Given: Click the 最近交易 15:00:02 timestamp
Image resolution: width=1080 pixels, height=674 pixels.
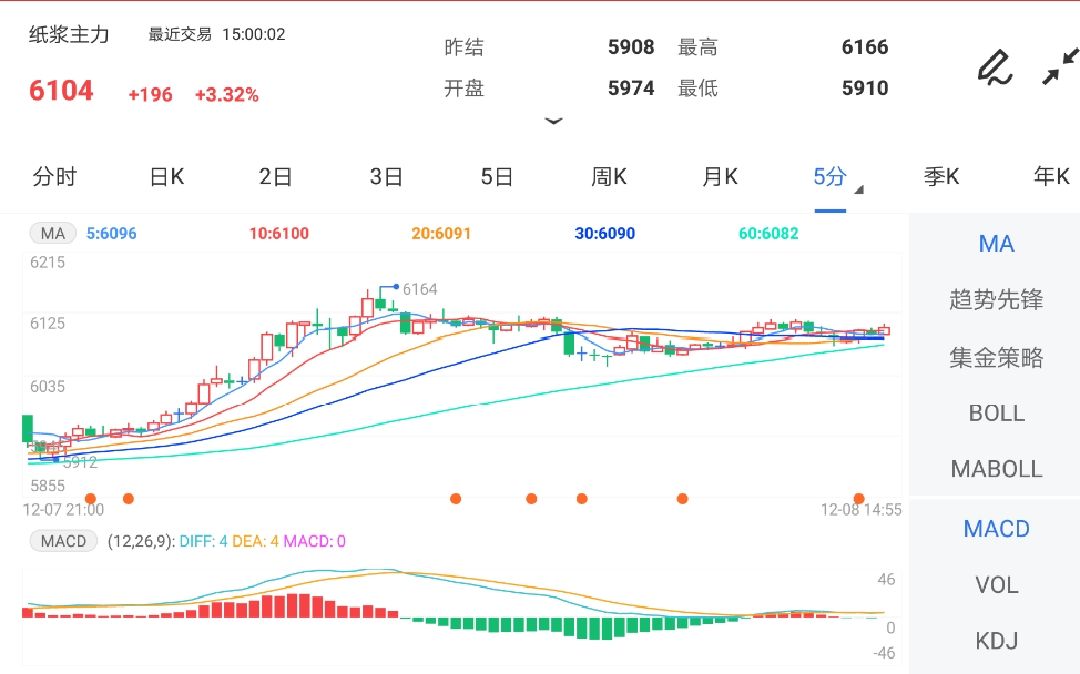Looking at the screenshot, I should click(x=217, y=34).
